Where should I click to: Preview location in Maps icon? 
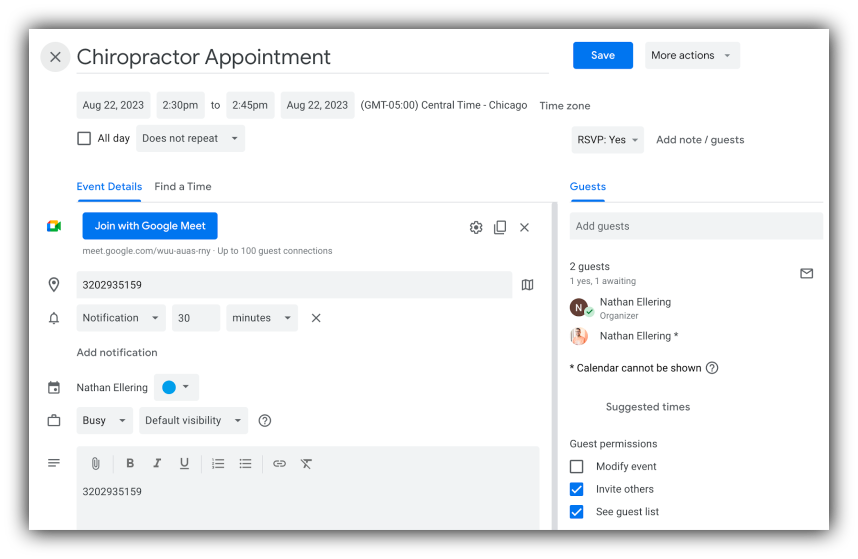pos(528,285)
